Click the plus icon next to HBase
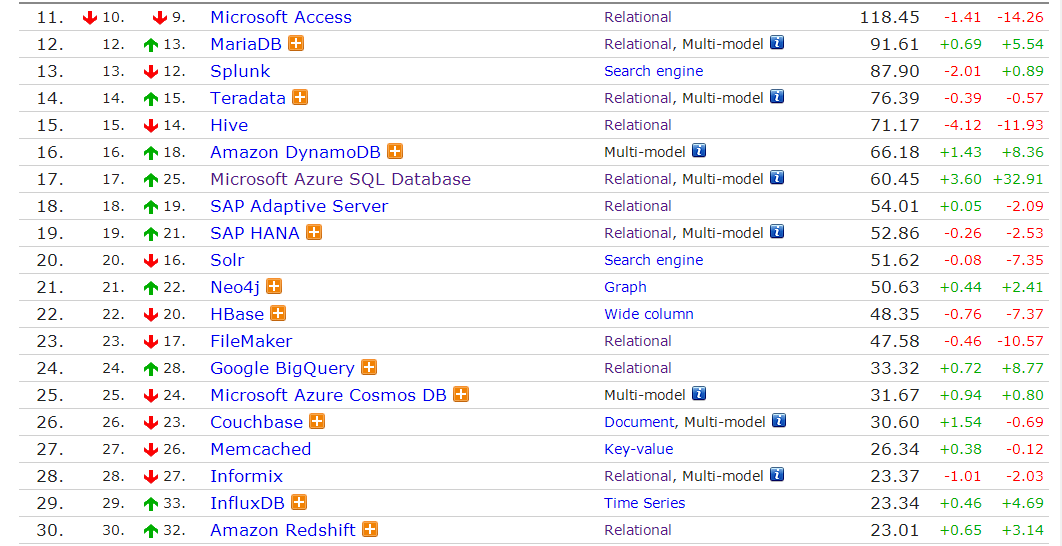The image size is (1062, 546). click(278, 314)
